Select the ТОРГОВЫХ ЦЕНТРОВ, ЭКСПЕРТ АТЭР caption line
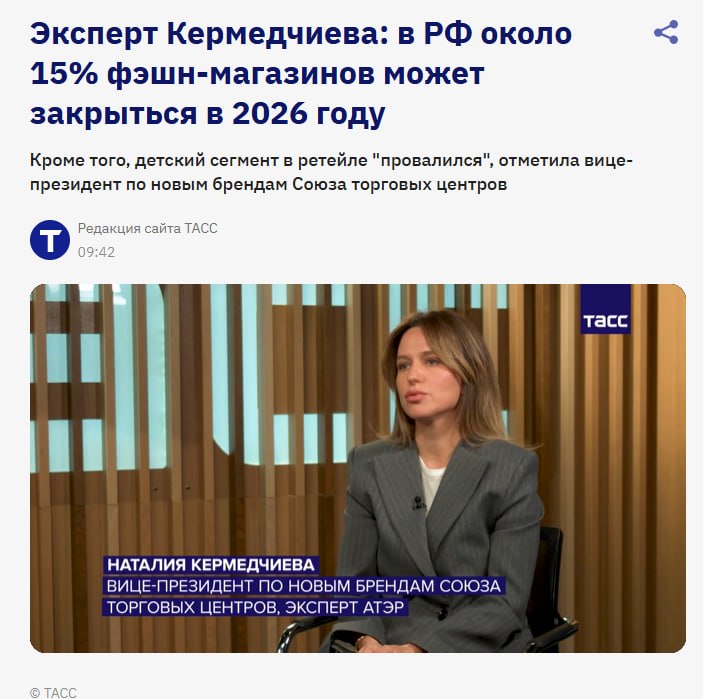This screenshot has width=703, height=699. 255,607
